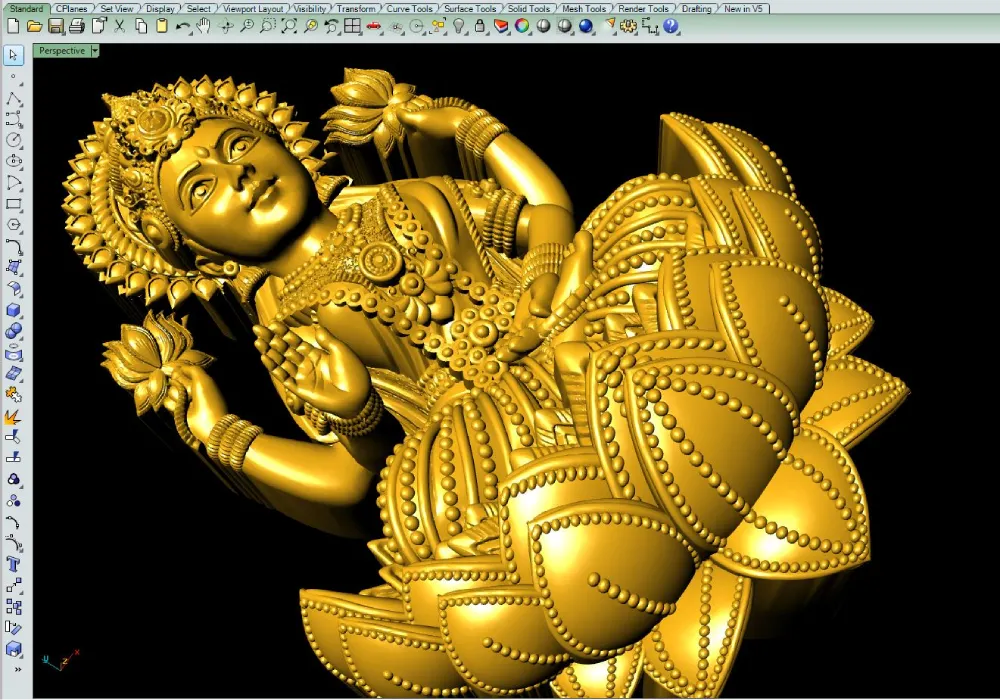Open the Set View tab

point(117,8)
